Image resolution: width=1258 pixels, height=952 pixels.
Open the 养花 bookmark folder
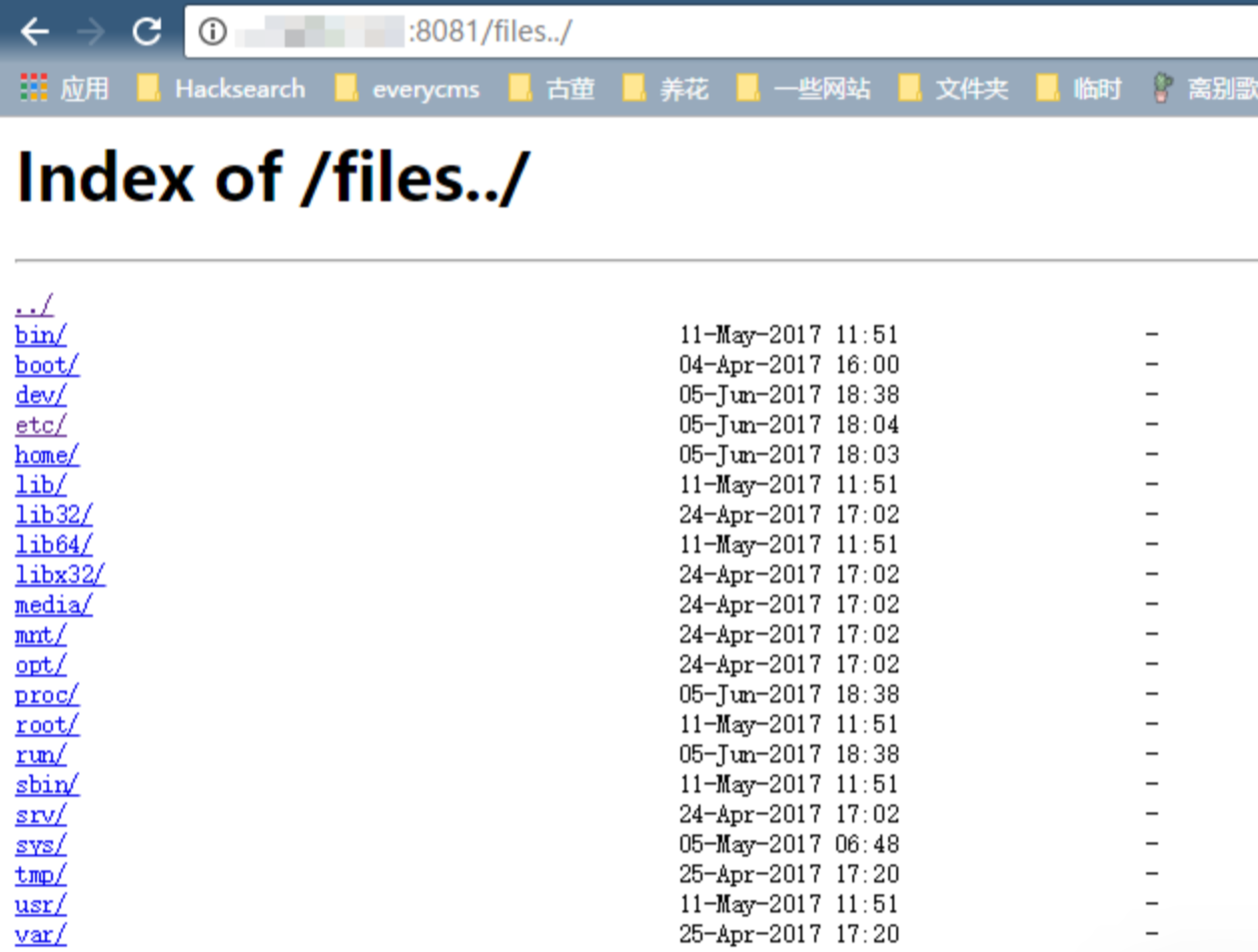click(x=665, y=89)
